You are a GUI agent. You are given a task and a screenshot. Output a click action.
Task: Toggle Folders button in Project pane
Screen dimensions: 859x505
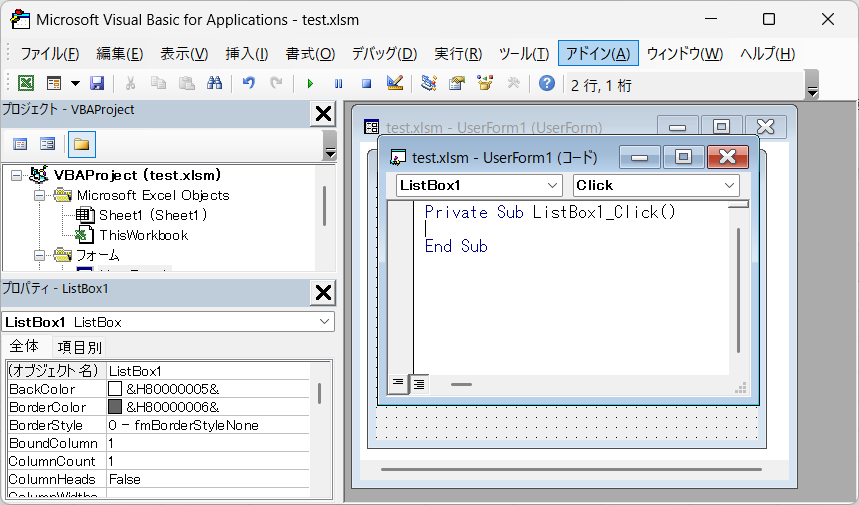click(x=82, y=144)
